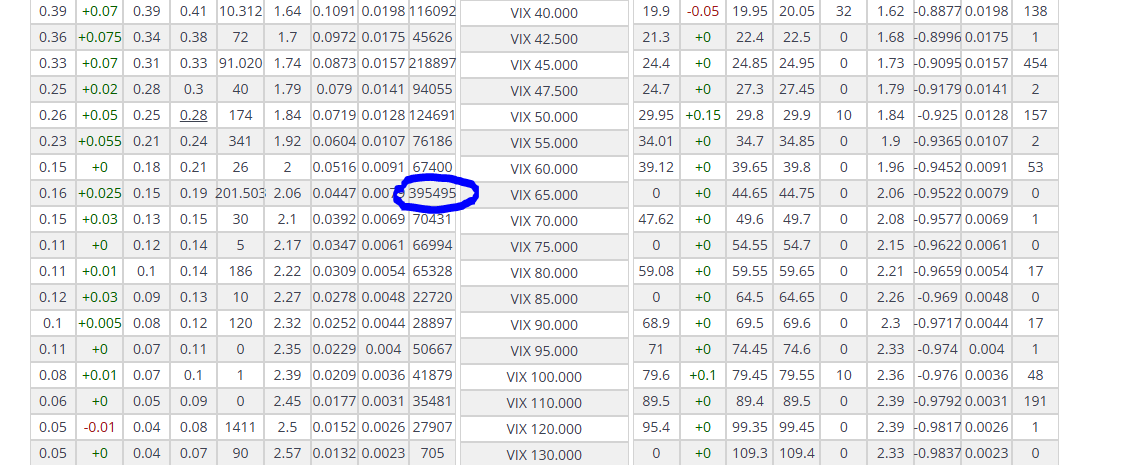Image resolution: width=1131 pixels, height=465 pixels.
Task: Open strike VIX 75.000
Action: [544, 247]
